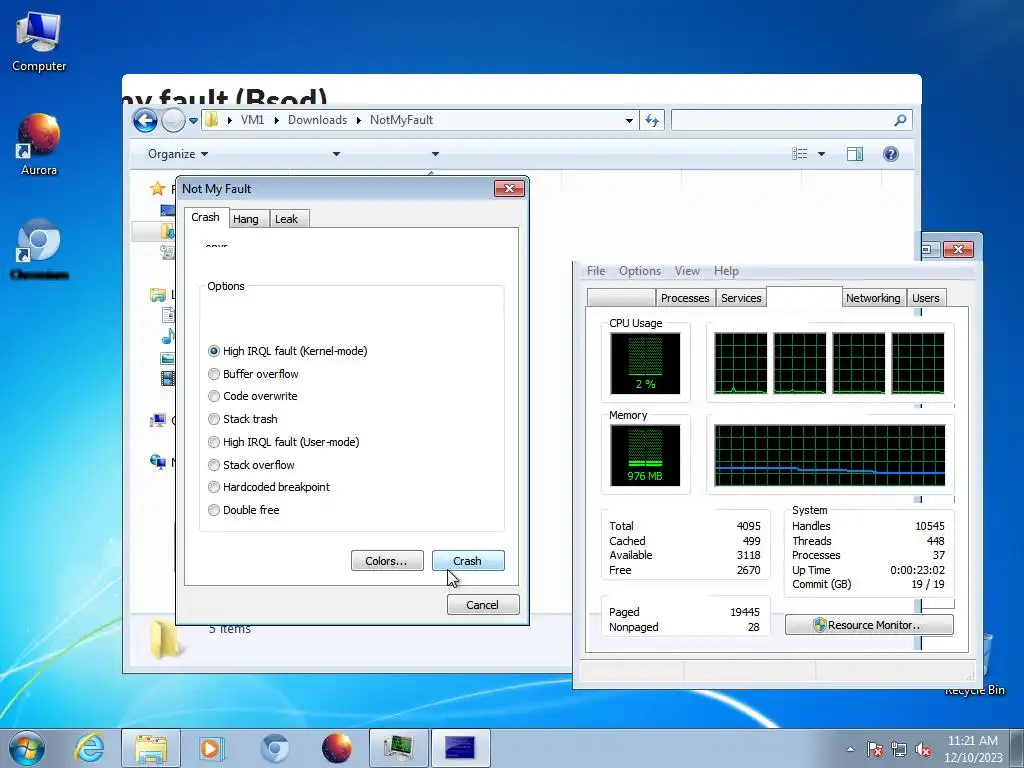Click the Colors... button
This screenshot has width=1024, height=768.
click(x=387, y=561)
